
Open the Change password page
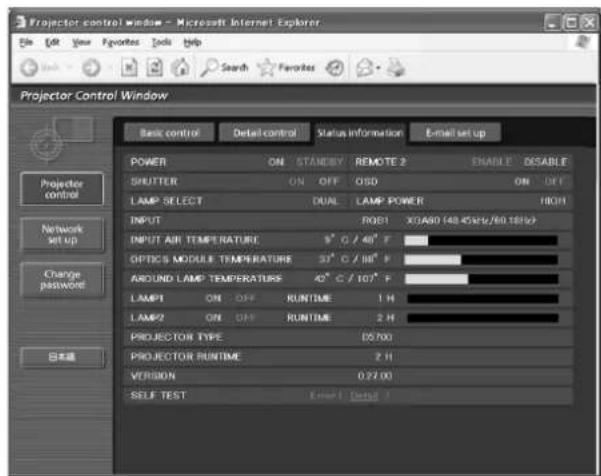62,280
